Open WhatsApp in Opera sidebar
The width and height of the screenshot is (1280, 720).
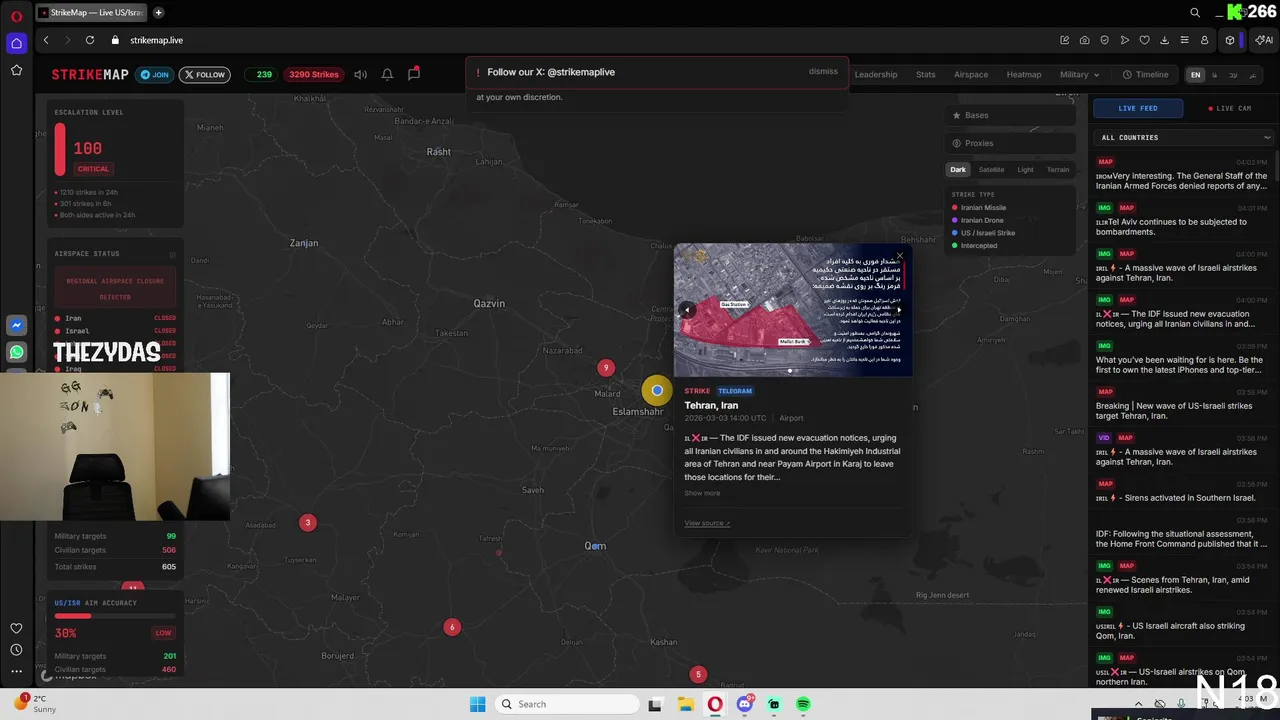[16, 352]
